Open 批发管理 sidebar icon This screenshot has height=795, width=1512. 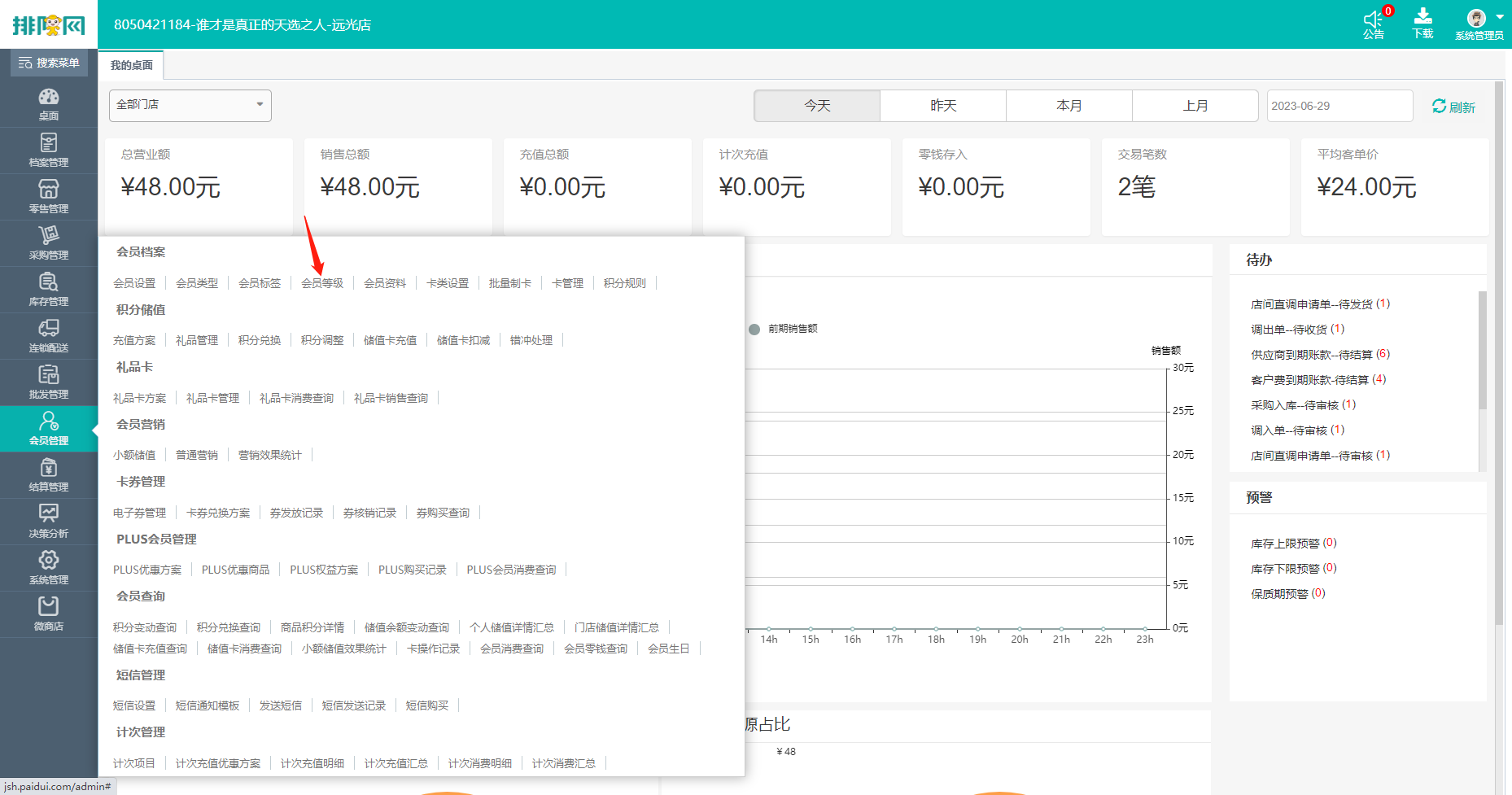pos(49,382)
